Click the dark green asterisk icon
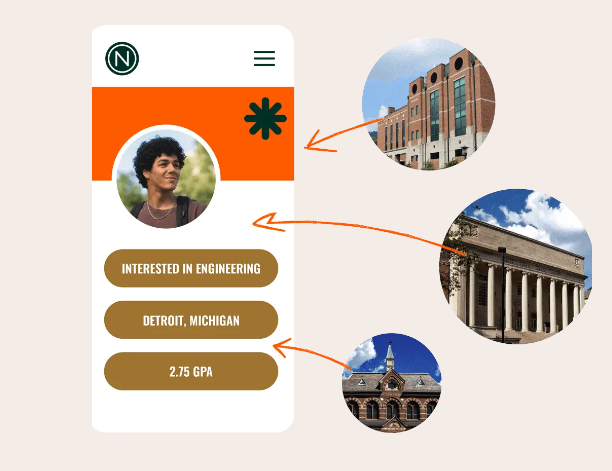Image resolution: width=612 pixels, height=471 pixels. click(x=265, y=119)
